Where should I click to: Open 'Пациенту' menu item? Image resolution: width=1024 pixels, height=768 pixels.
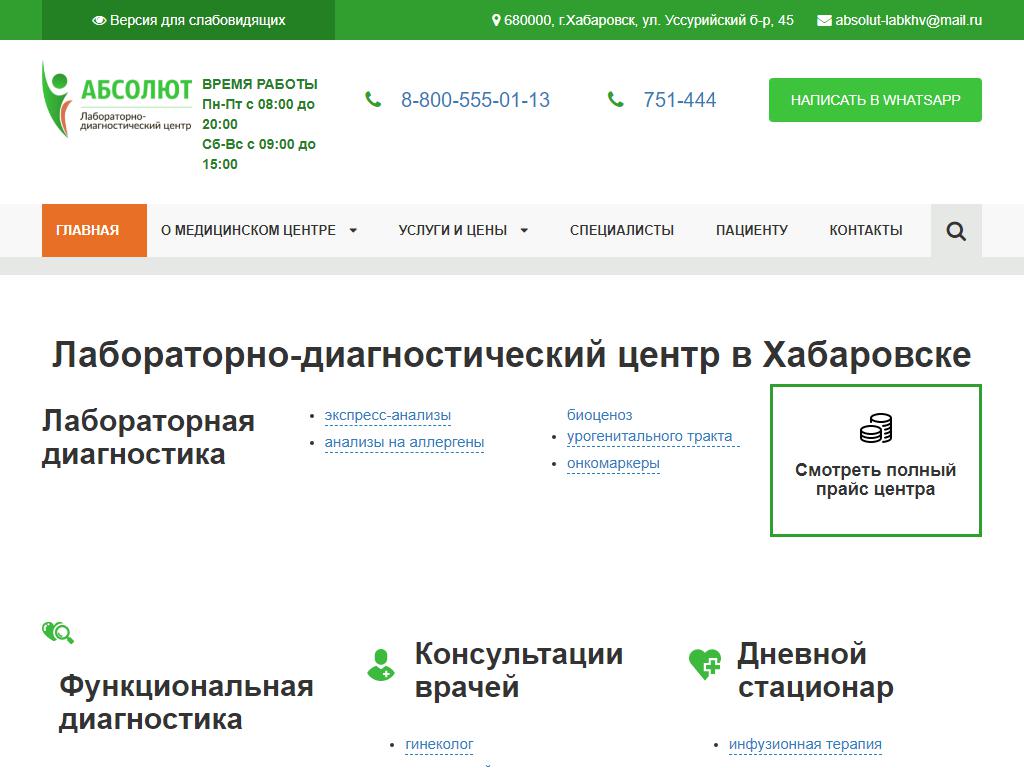(752, 231)
